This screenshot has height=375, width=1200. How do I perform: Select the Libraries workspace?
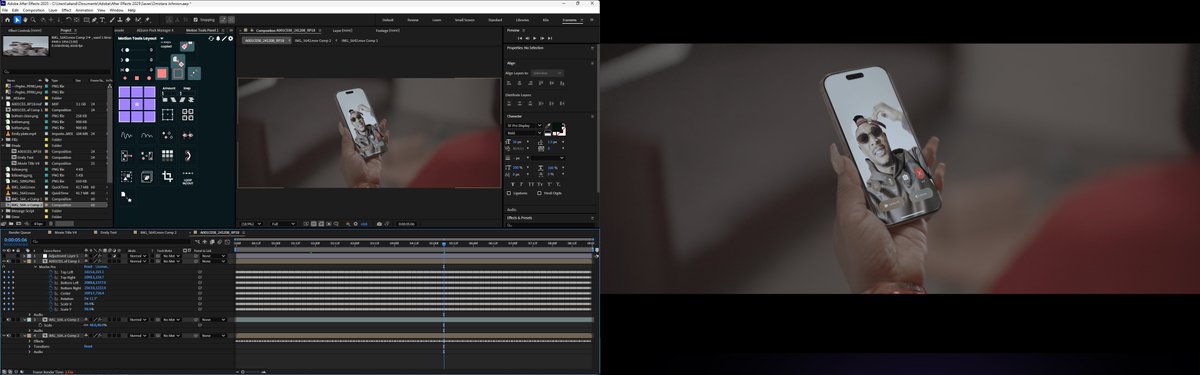tap(522, 19)
